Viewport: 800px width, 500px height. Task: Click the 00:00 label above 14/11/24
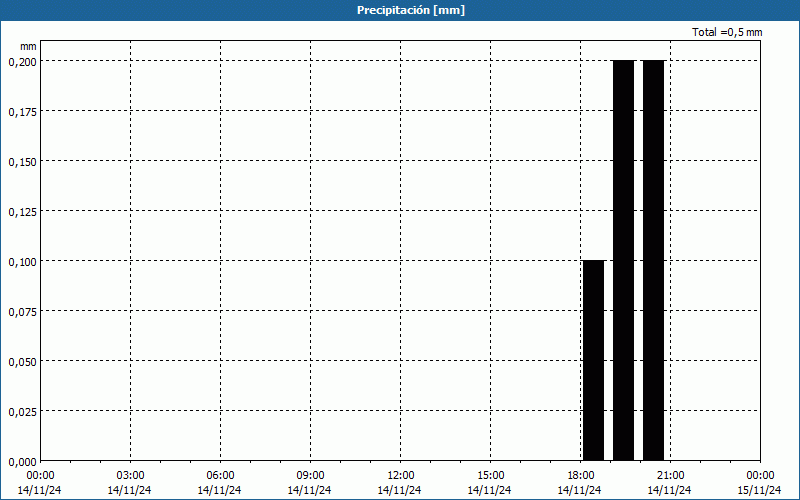tap(40, 476)
